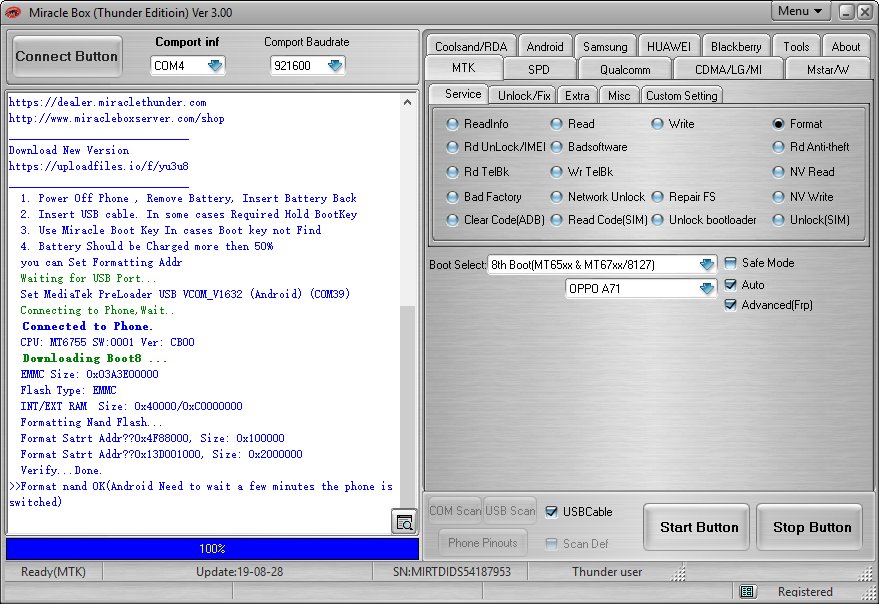This screenshot has width=879, height=604.
Task: Click the status bar grid icon beside Registered
Action: (747, 591)
